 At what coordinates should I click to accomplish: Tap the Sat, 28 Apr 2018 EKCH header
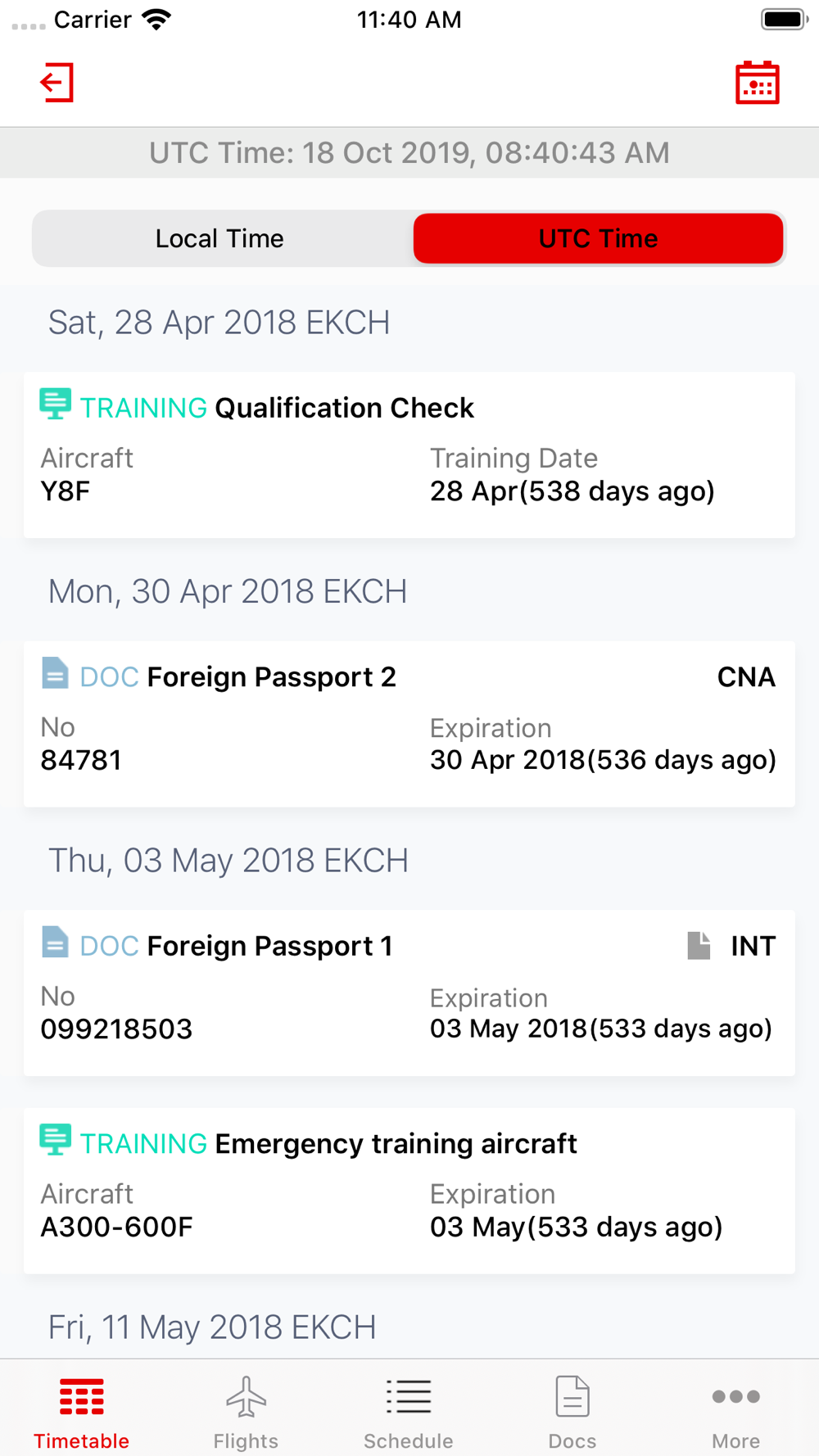point(219,323)
